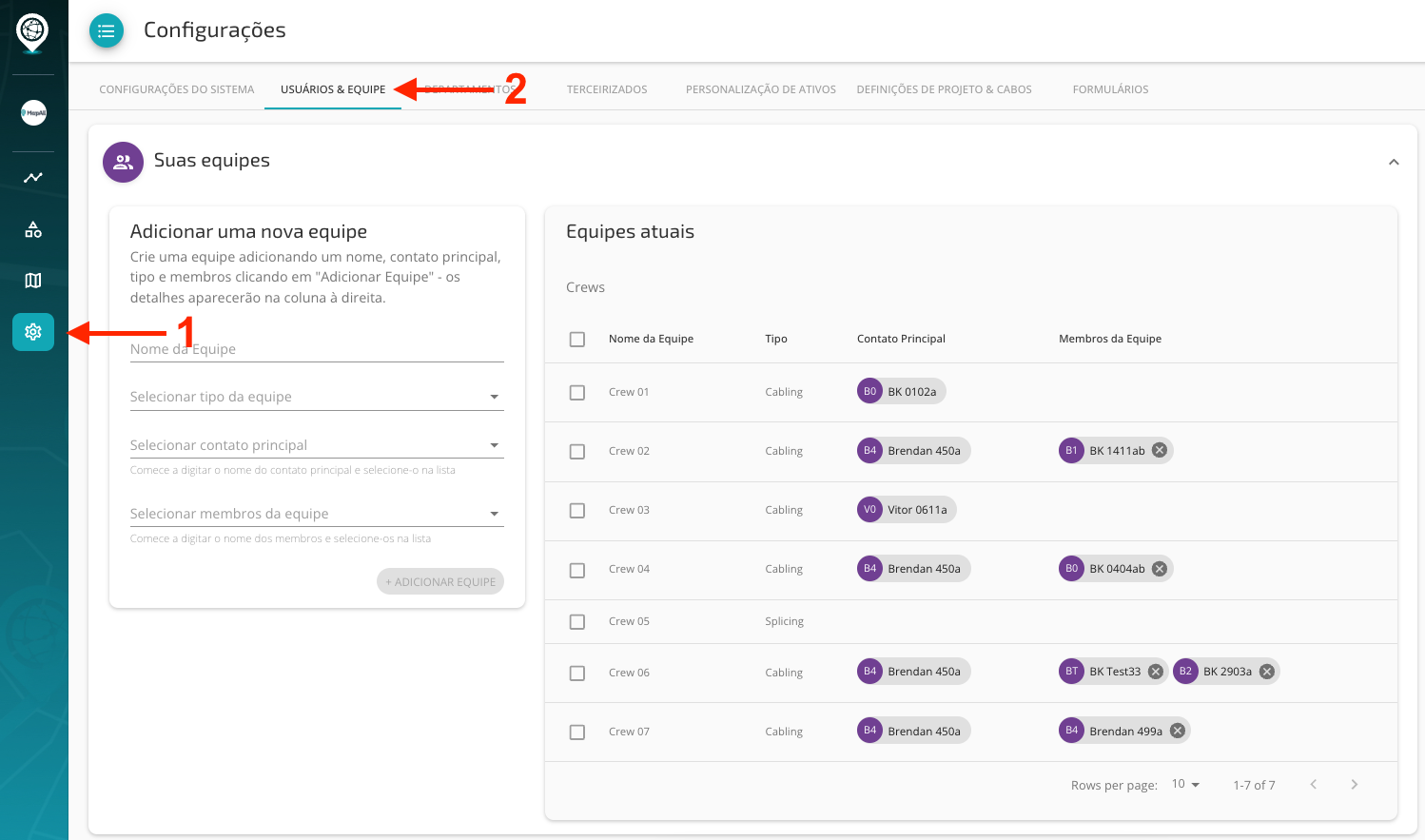Open Selecionar tipo da equipe dropdown
The width and height of the screenshot is (1425, 840).
pyautogui.click(x=316, y=397)
